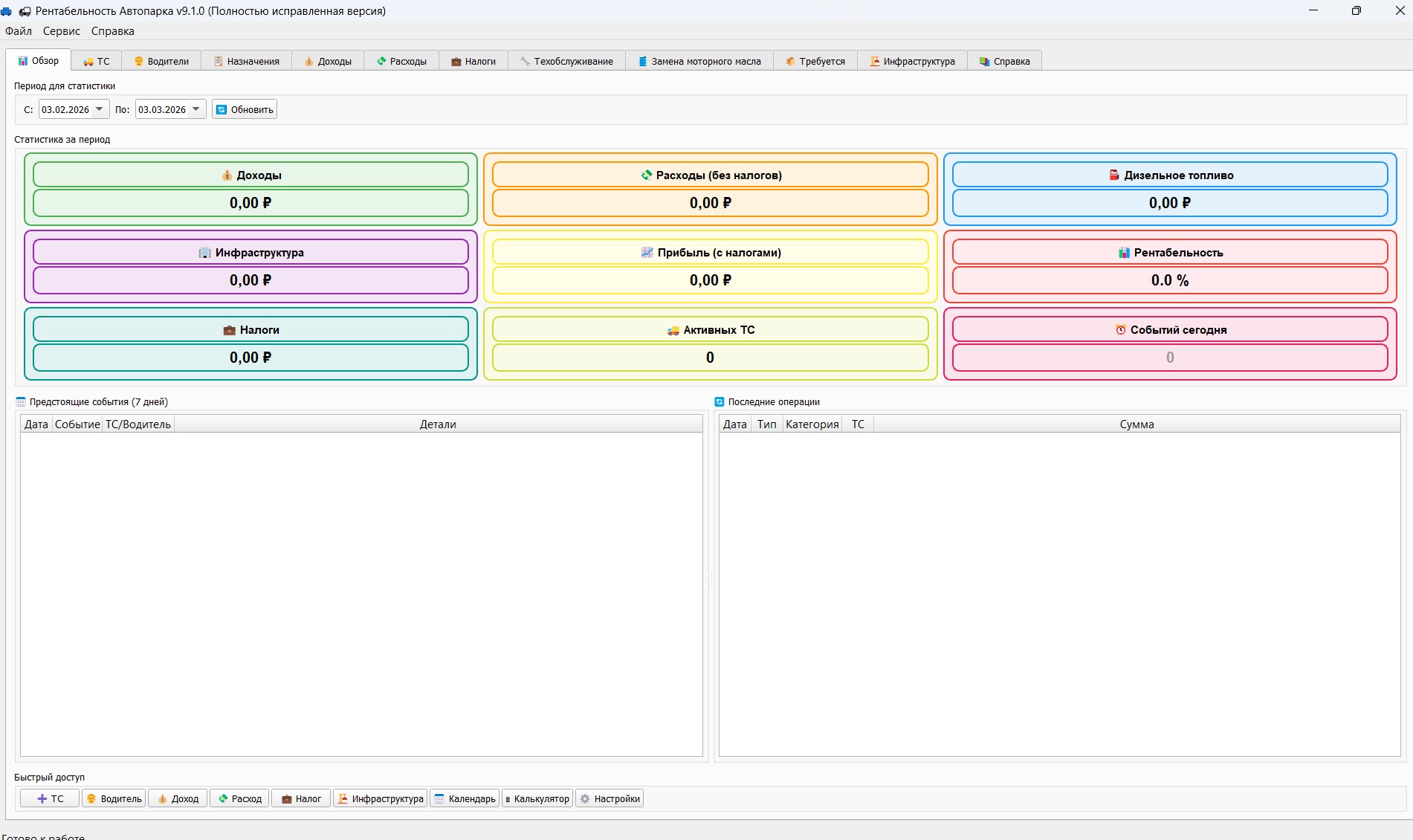1413x840 pixels.
Task: Click the Последние операции heading
Action: tap(774, 402)
